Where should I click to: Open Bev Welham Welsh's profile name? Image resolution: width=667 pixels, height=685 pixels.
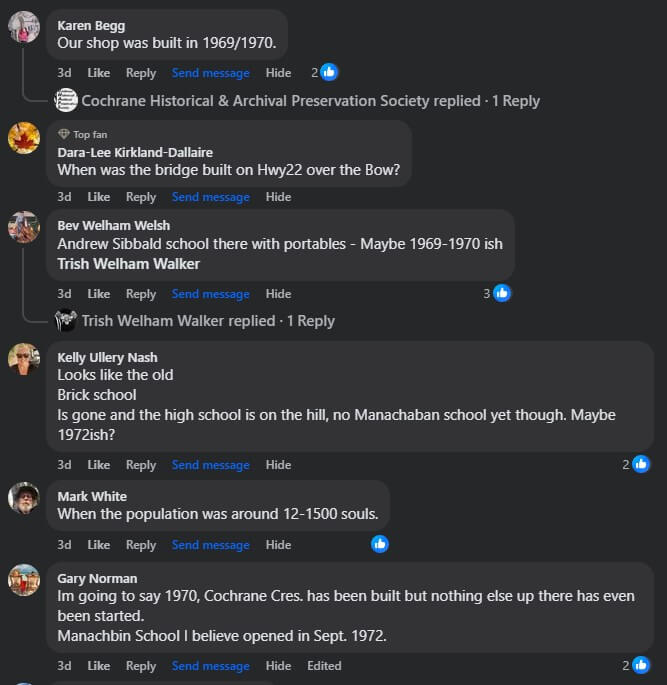point(114,226)
